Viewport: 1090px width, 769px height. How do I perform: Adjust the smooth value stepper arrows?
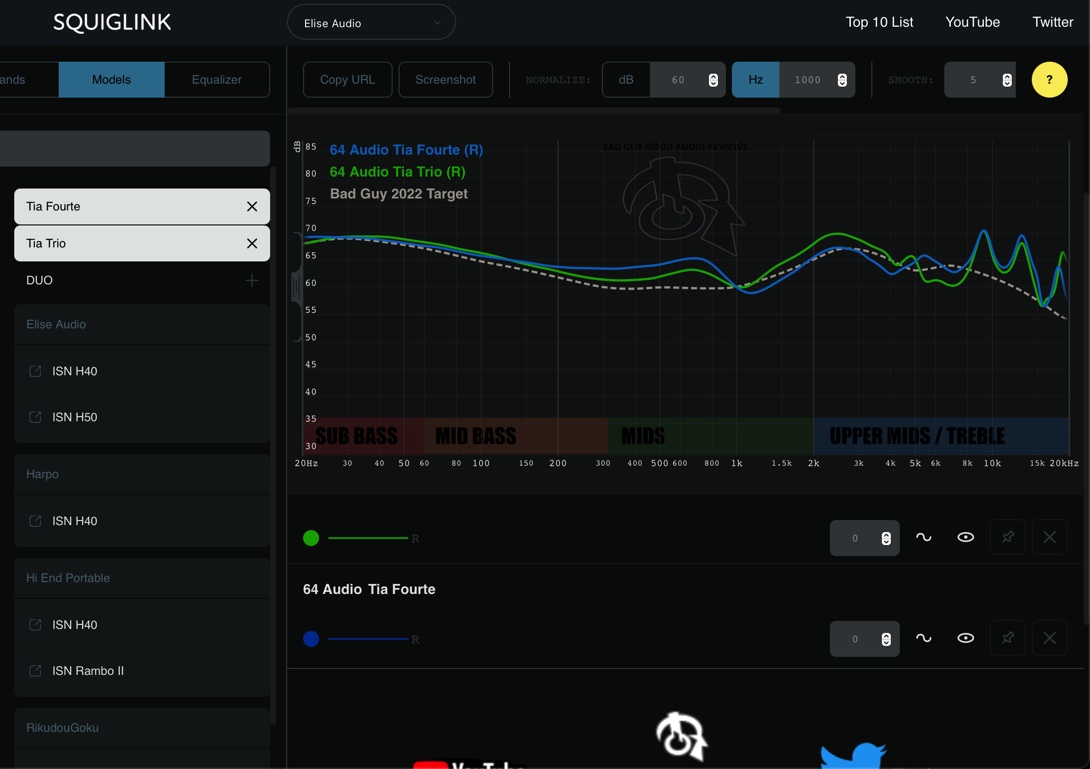coord(1007,80)
